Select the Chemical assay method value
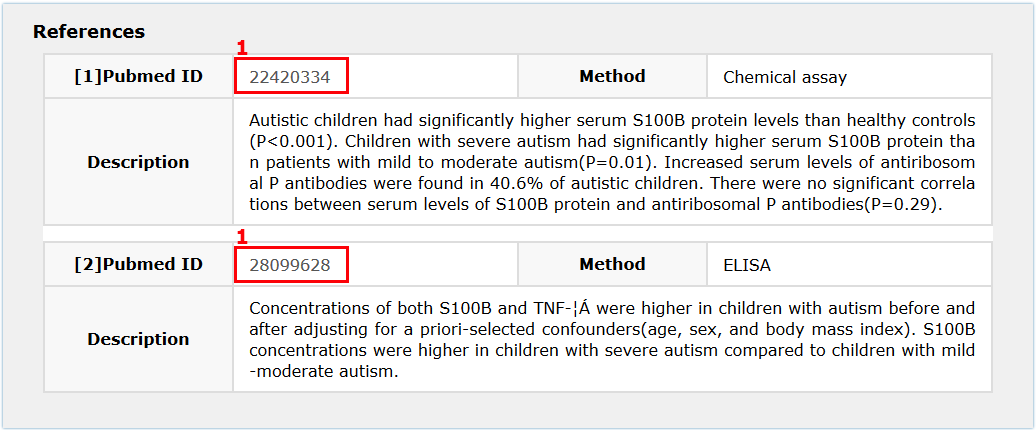 click(785, 77)
